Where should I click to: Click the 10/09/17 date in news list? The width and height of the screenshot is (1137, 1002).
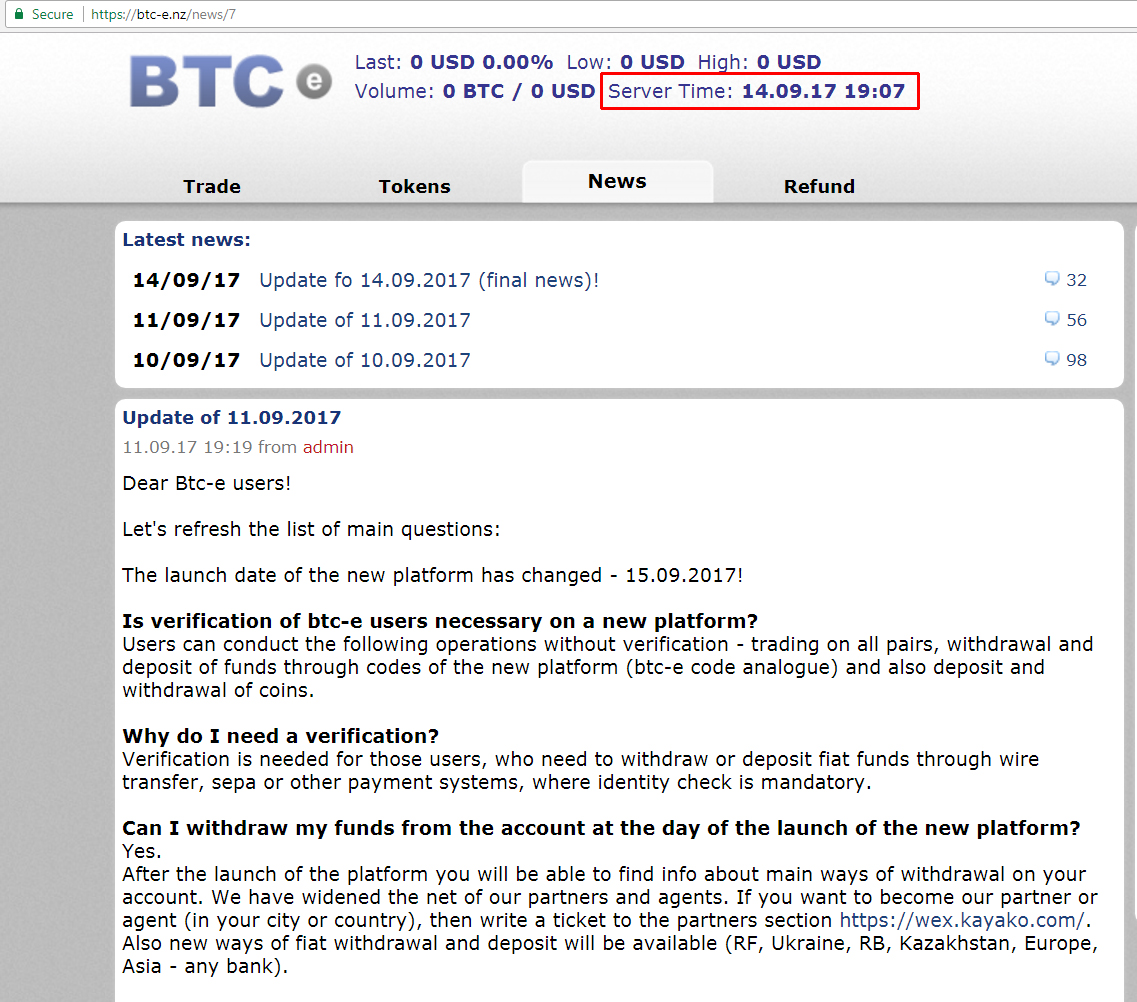186,360
